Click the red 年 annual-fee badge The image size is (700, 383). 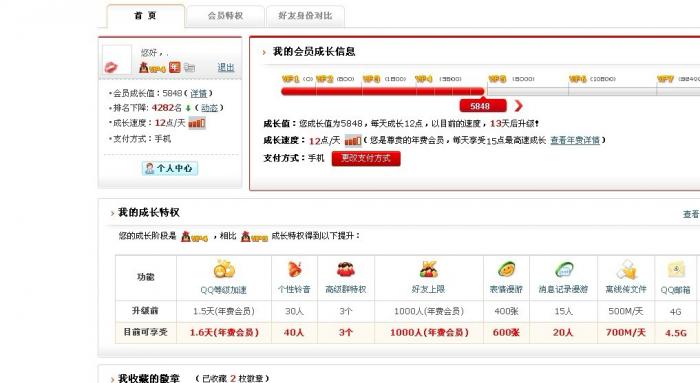pyautogui.click(x=175, y=67)
